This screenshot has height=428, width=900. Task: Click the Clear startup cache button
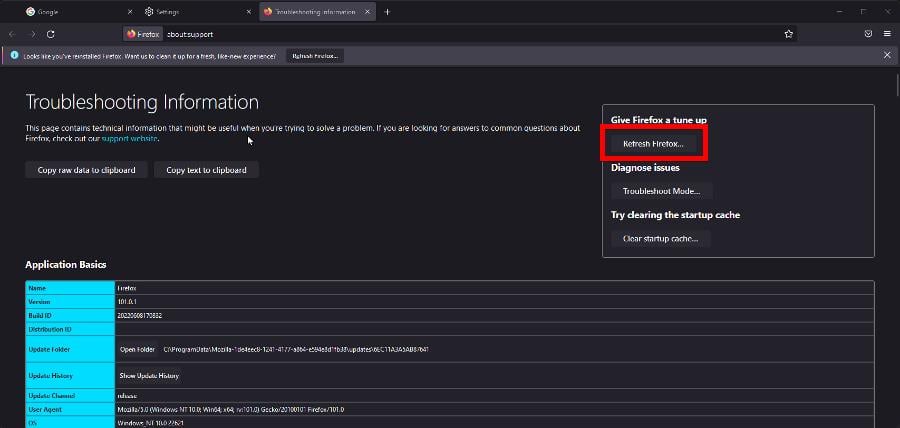[x=660, y=239]
